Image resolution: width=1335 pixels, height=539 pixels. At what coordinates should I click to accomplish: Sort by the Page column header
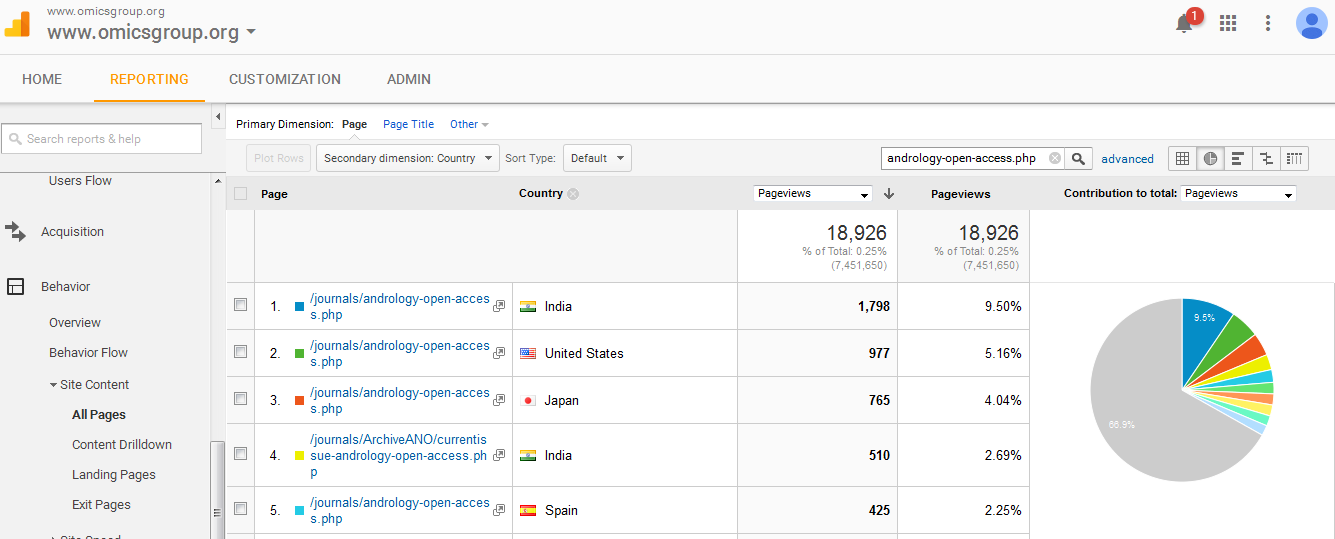pos(274,194)
